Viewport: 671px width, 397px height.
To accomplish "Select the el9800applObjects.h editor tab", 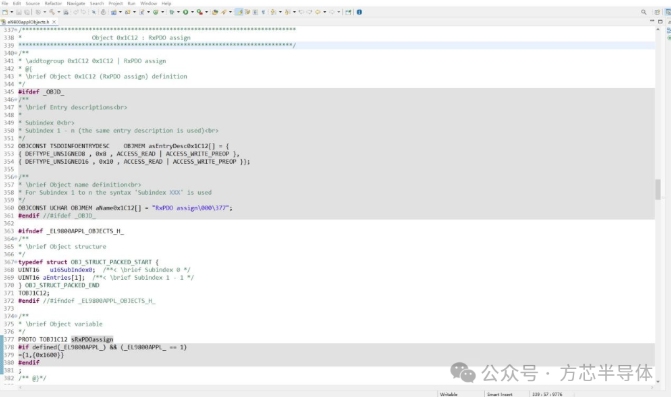I will coord(28,21).
